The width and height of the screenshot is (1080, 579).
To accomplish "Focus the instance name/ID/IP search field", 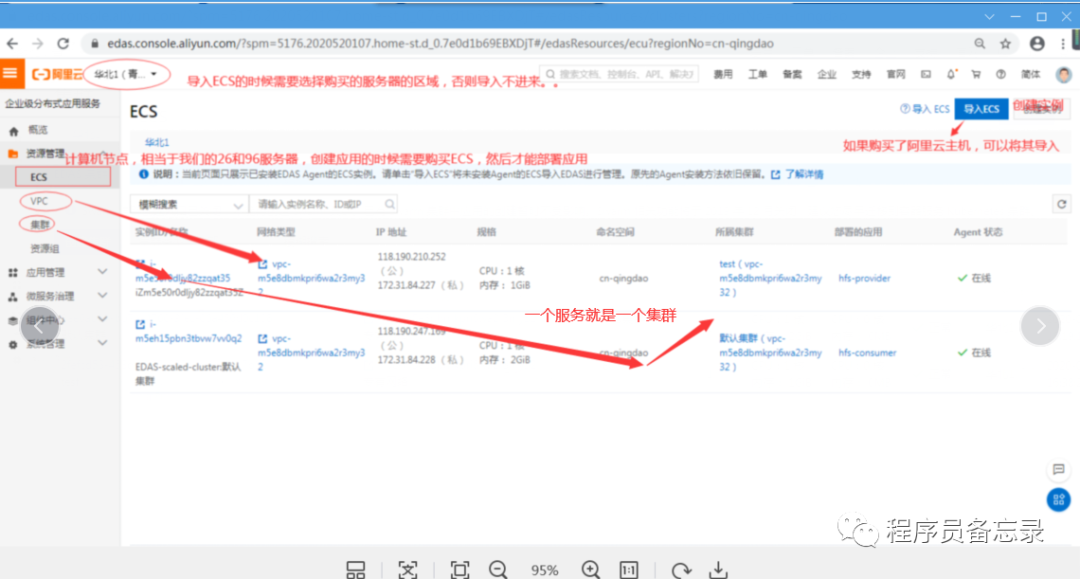I will 322,204.
